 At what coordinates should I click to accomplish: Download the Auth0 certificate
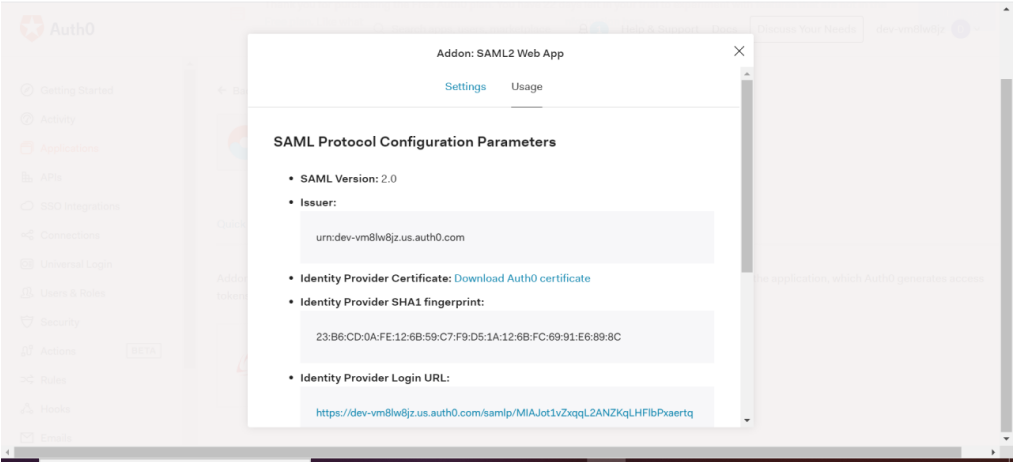[522, 278]
